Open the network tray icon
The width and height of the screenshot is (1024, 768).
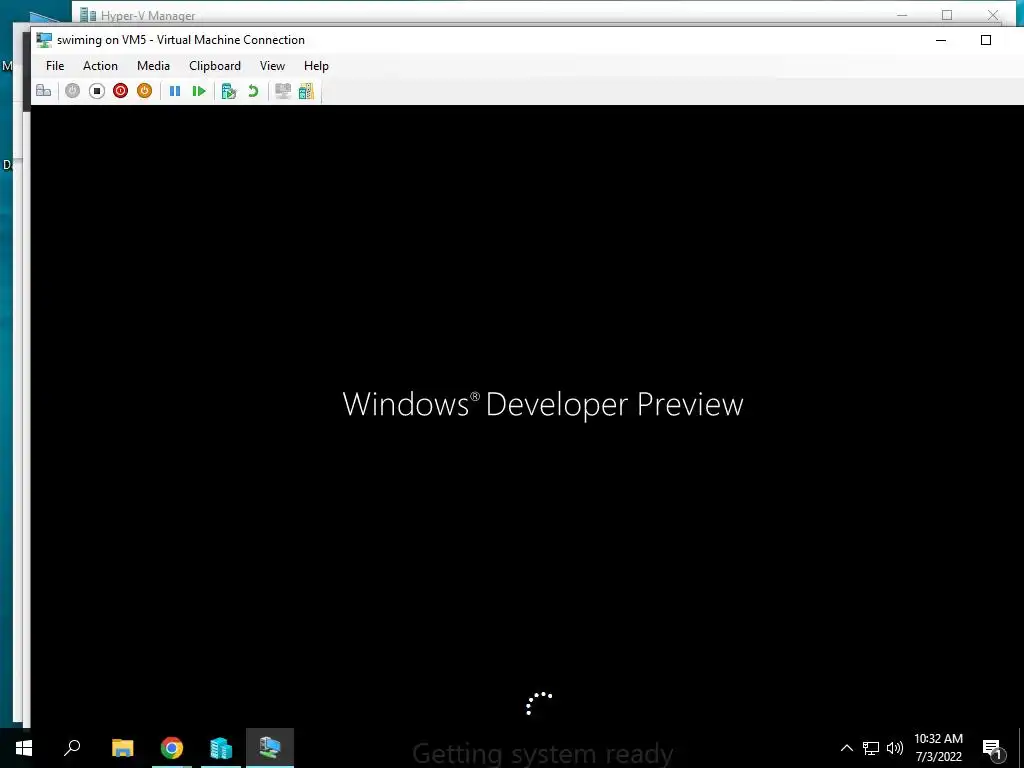click(x=871, y=748)
